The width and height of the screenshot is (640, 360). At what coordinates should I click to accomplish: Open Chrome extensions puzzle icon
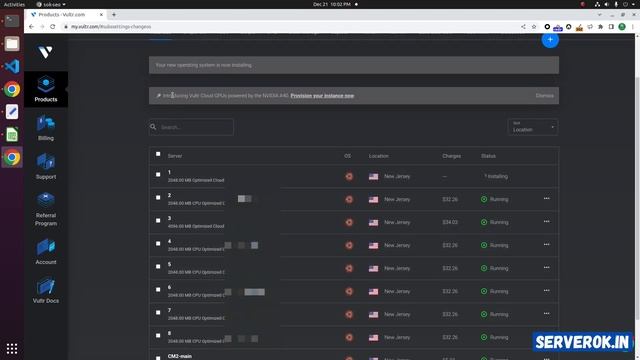point(600,27)
